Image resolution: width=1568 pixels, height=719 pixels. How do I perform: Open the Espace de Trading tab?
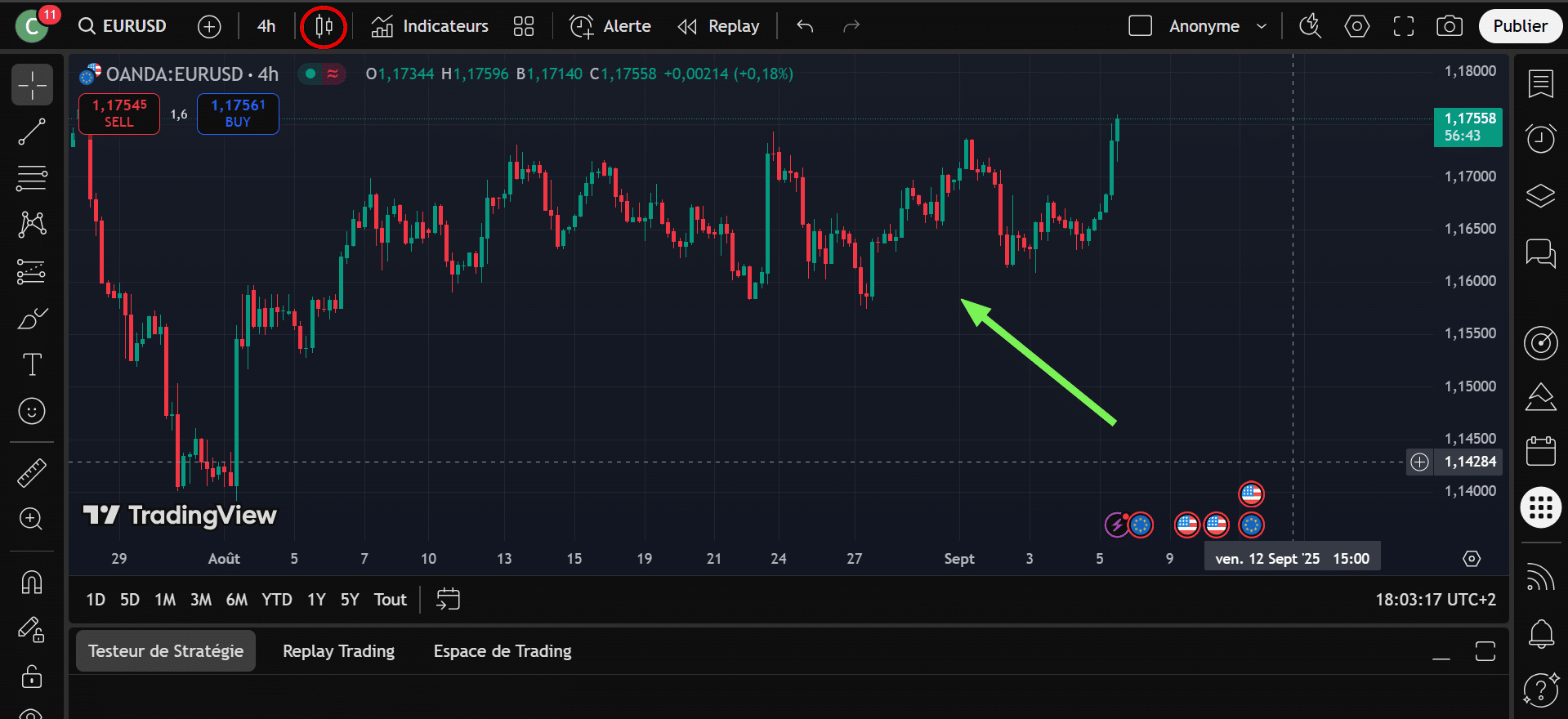point(502,651)
